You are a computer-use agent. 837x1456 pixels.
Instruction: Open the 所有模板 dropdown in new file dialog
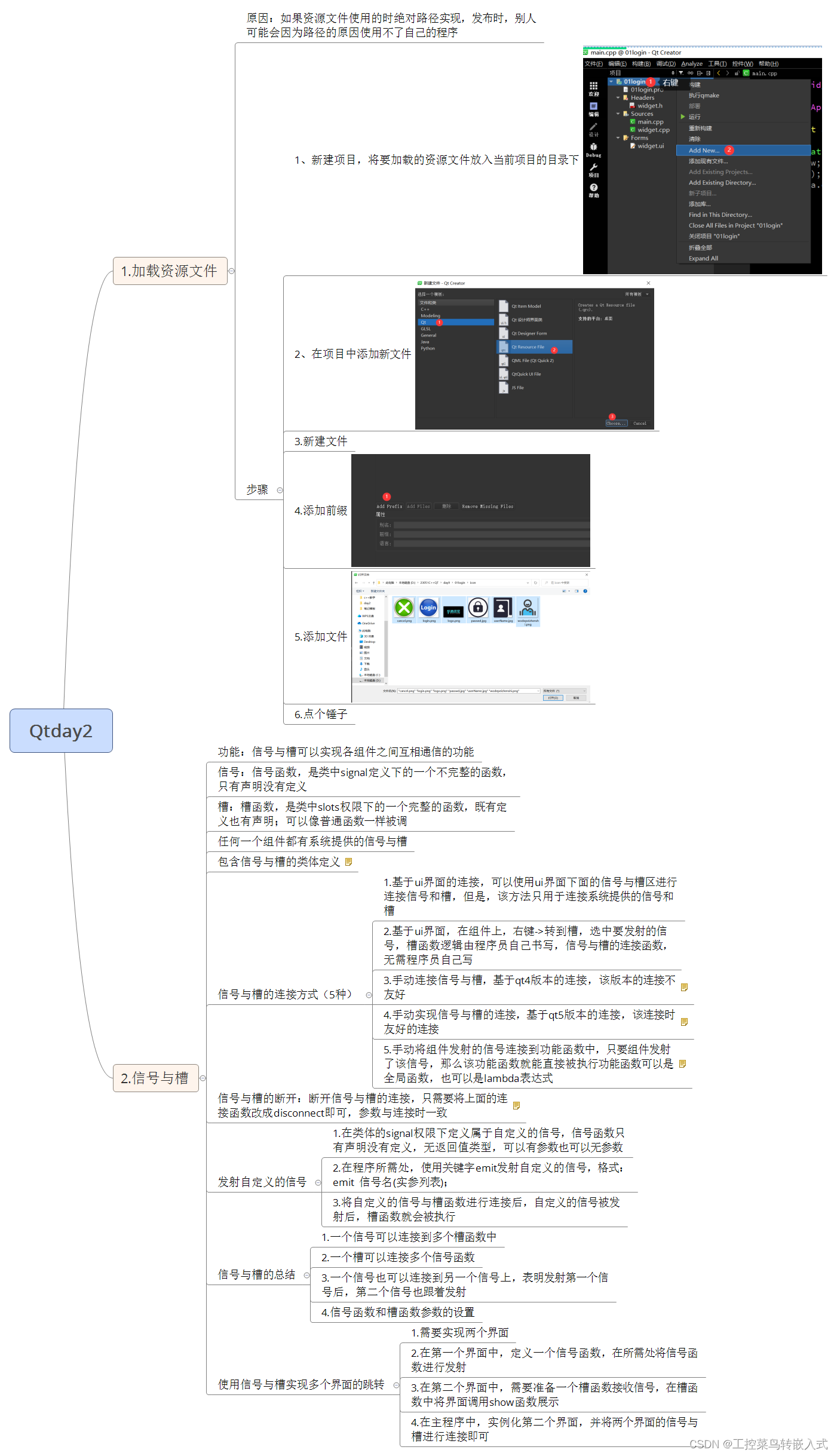[x=637, y=294]
